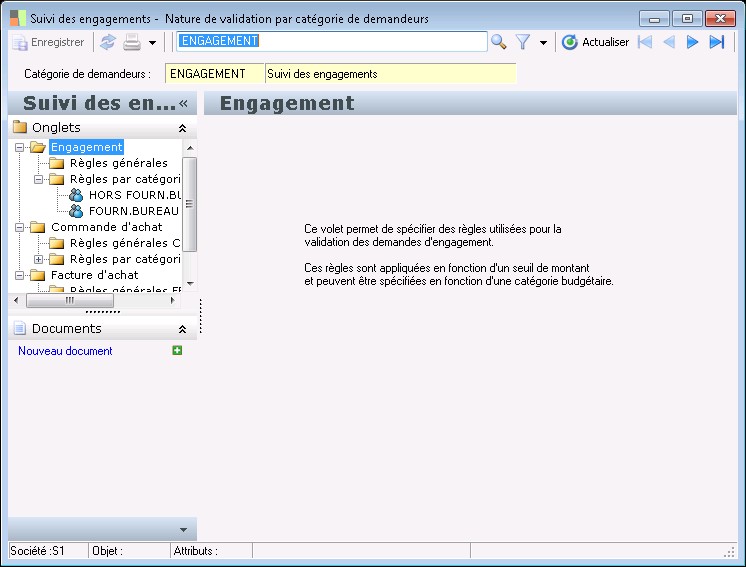Click the Facture d'achat folder icon
746x567 pixels.
[38, 275]
